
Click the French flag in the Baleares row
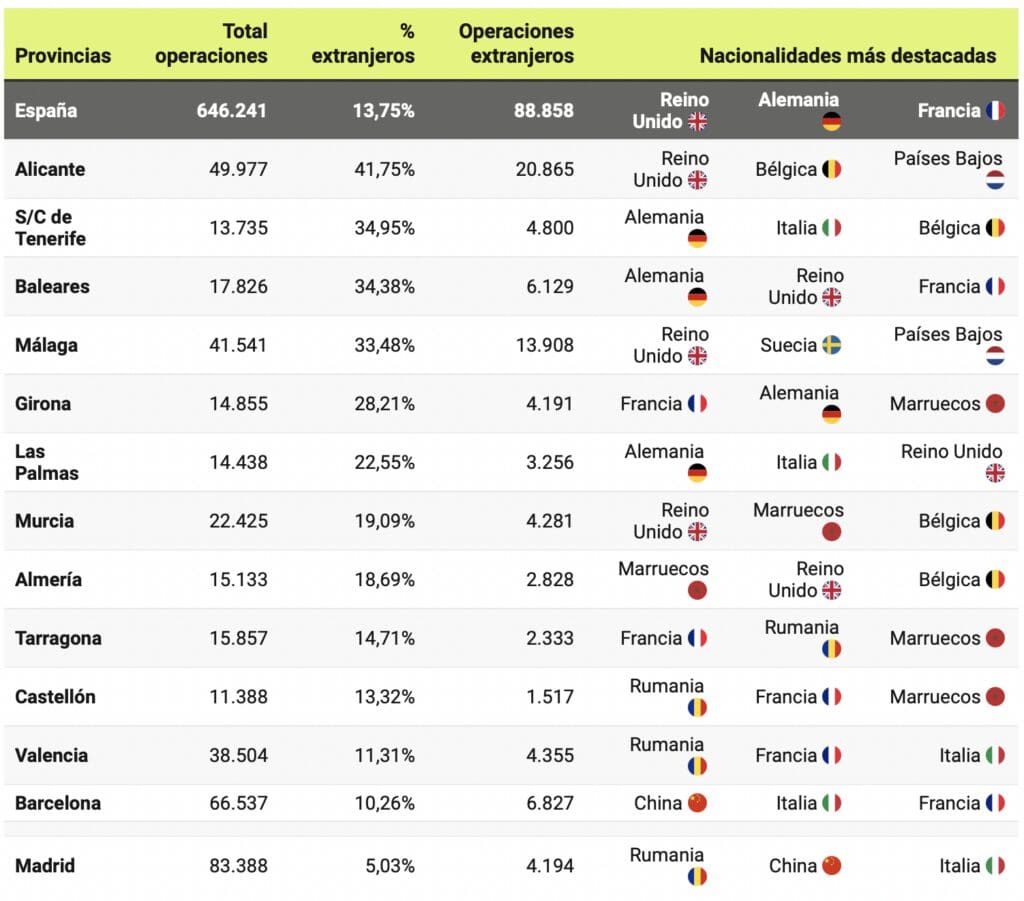tap(995, 287)
